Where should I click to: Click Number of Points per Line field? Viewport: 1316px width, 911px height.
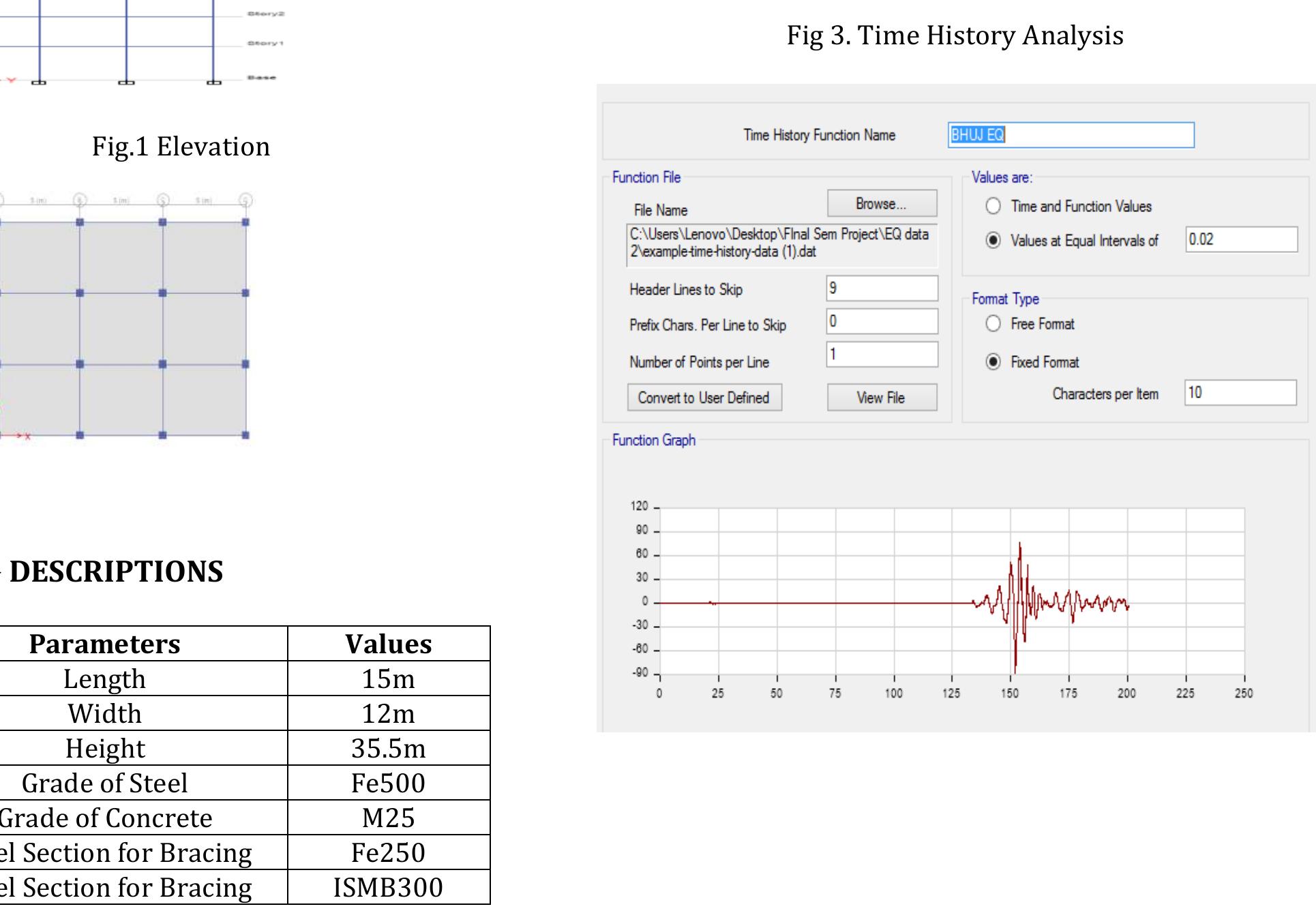click(882, 355)
